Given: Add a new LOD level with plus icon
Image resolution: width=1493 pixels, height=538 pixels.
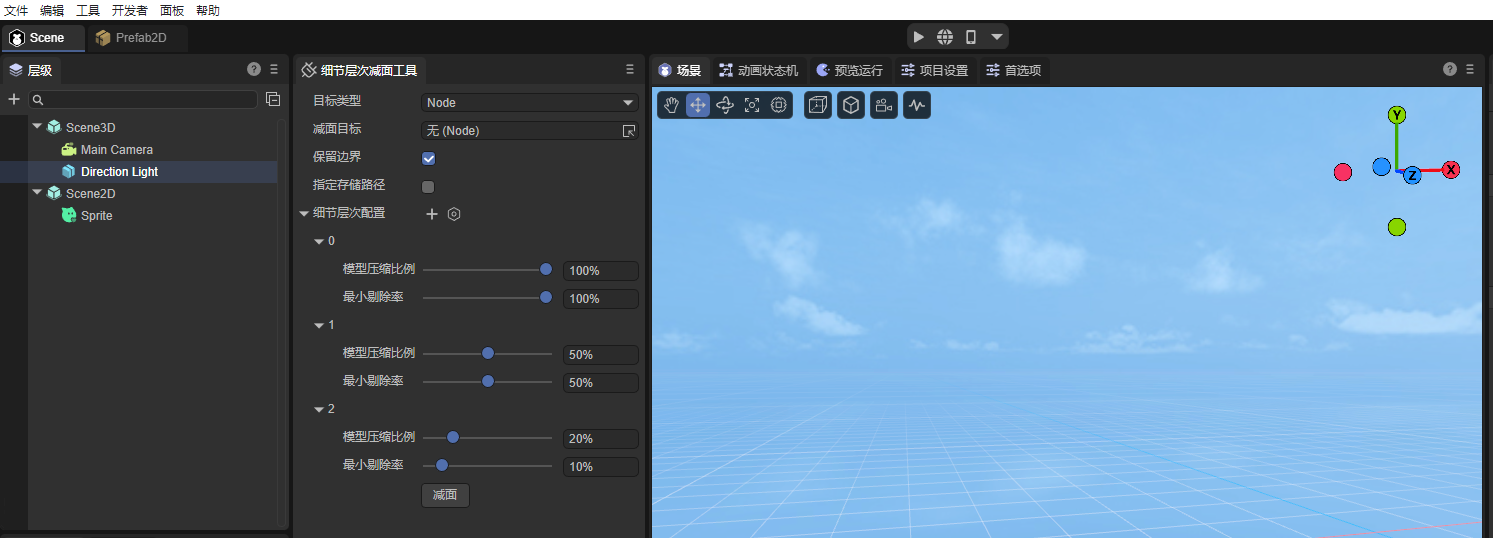Looking at the screenshot, I should (x=432, y=214).
